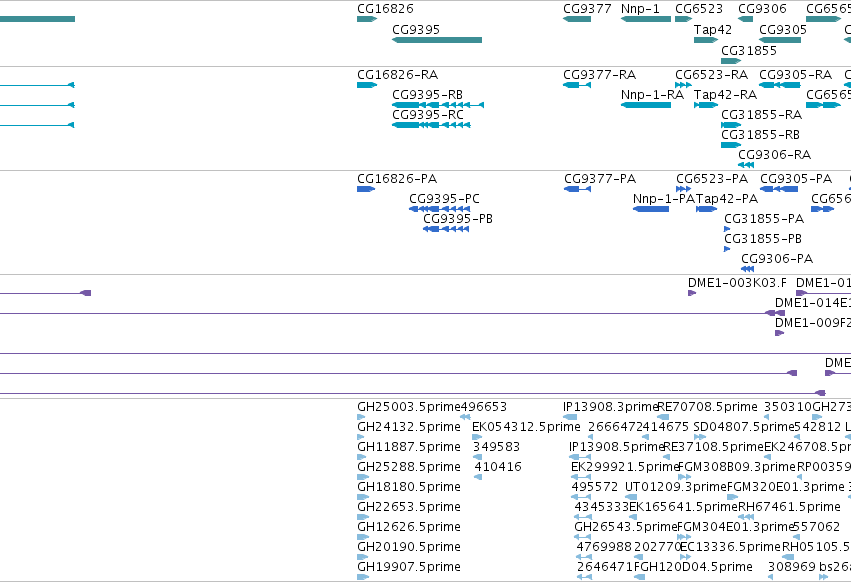
Task: Select the Nnp-1 gene label
Action: point(640,9)
